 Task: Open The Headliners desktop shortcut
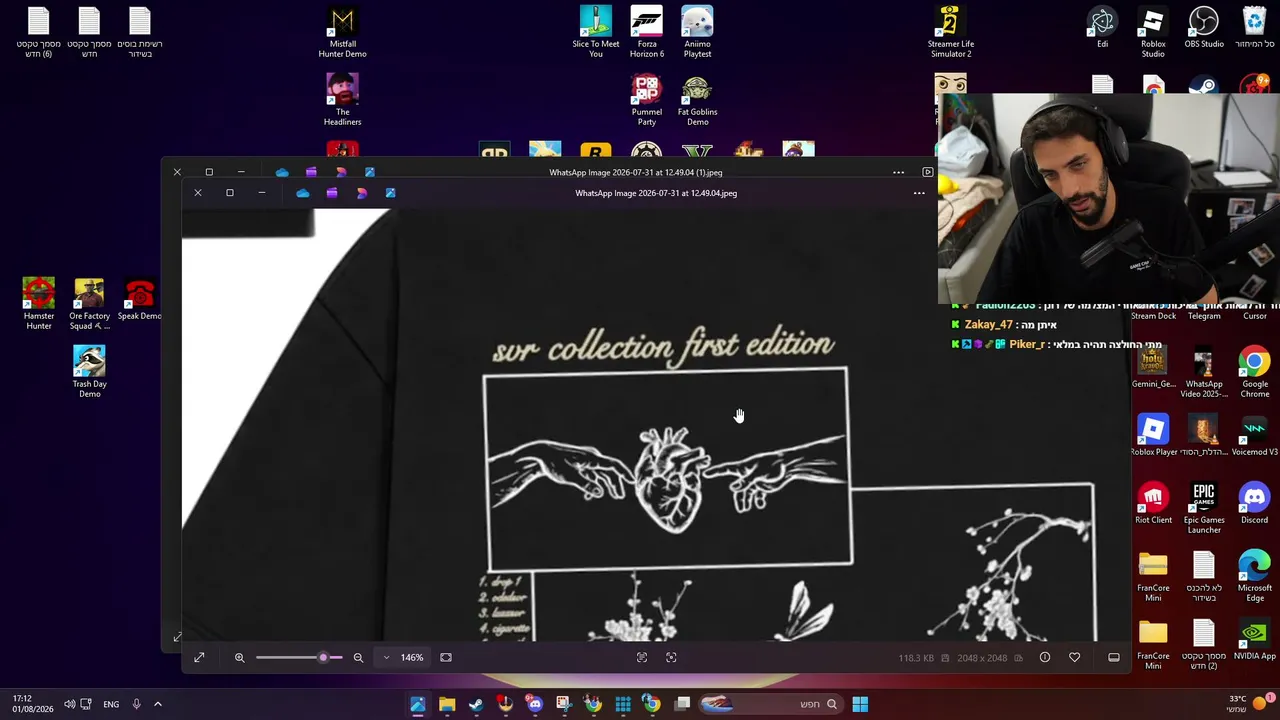tap(342, 101)
